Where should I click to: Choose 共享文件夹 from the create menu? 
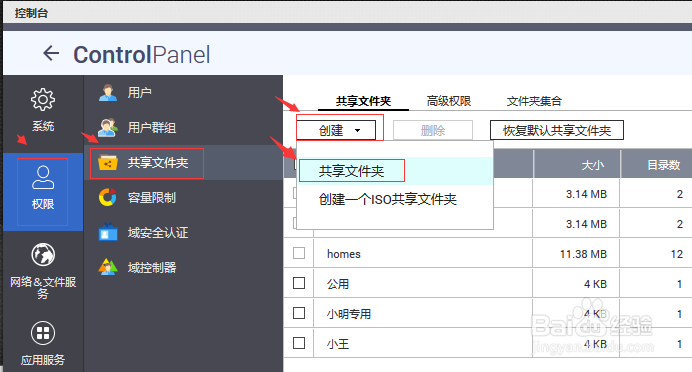[x=352, y=171]
